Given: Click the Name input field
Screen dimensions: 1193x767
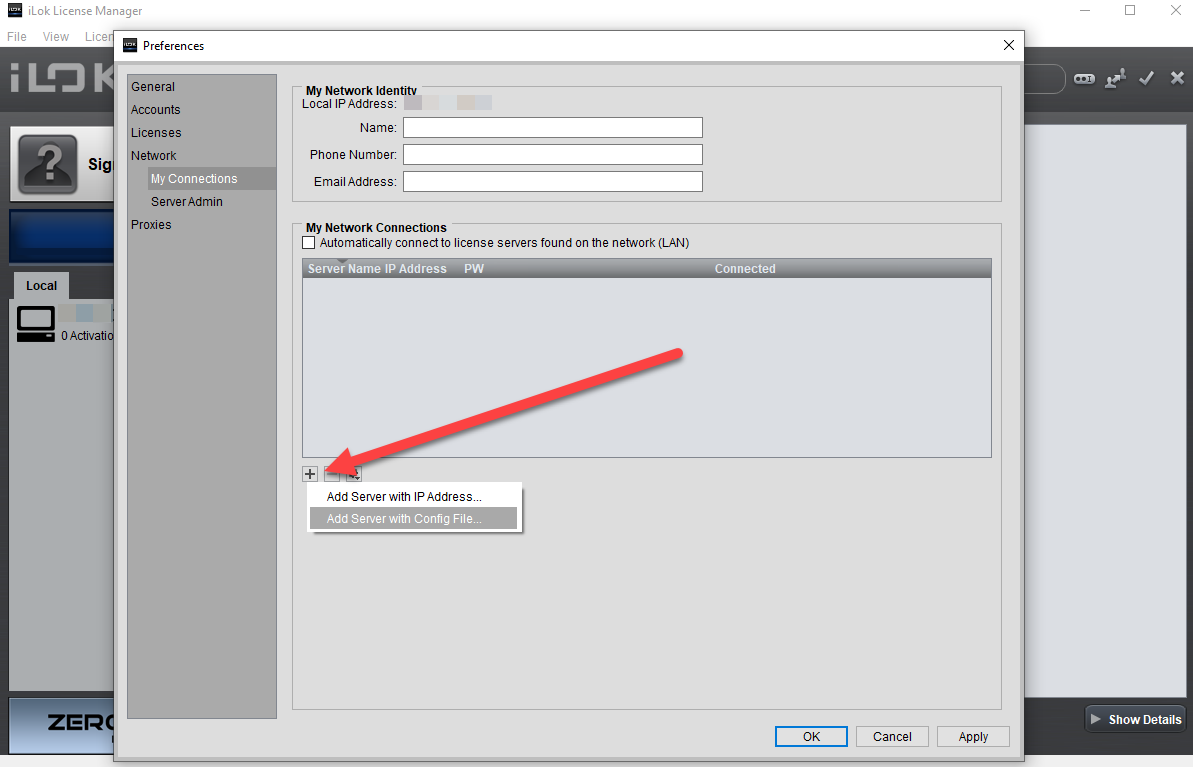Looking at the screenshot, I should (x=552, y=128).
